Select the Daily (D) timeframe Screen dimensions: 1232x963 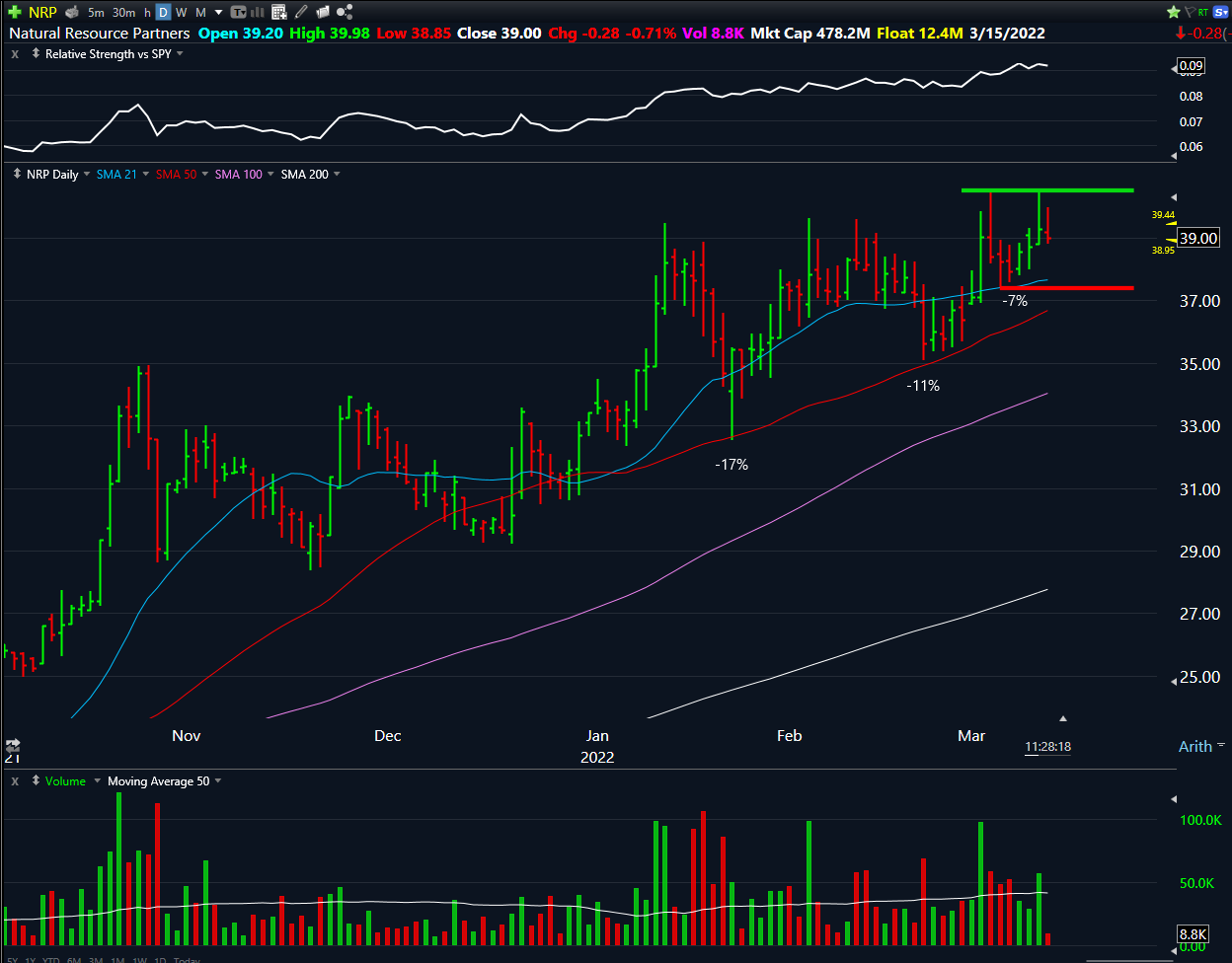point(164,13)
